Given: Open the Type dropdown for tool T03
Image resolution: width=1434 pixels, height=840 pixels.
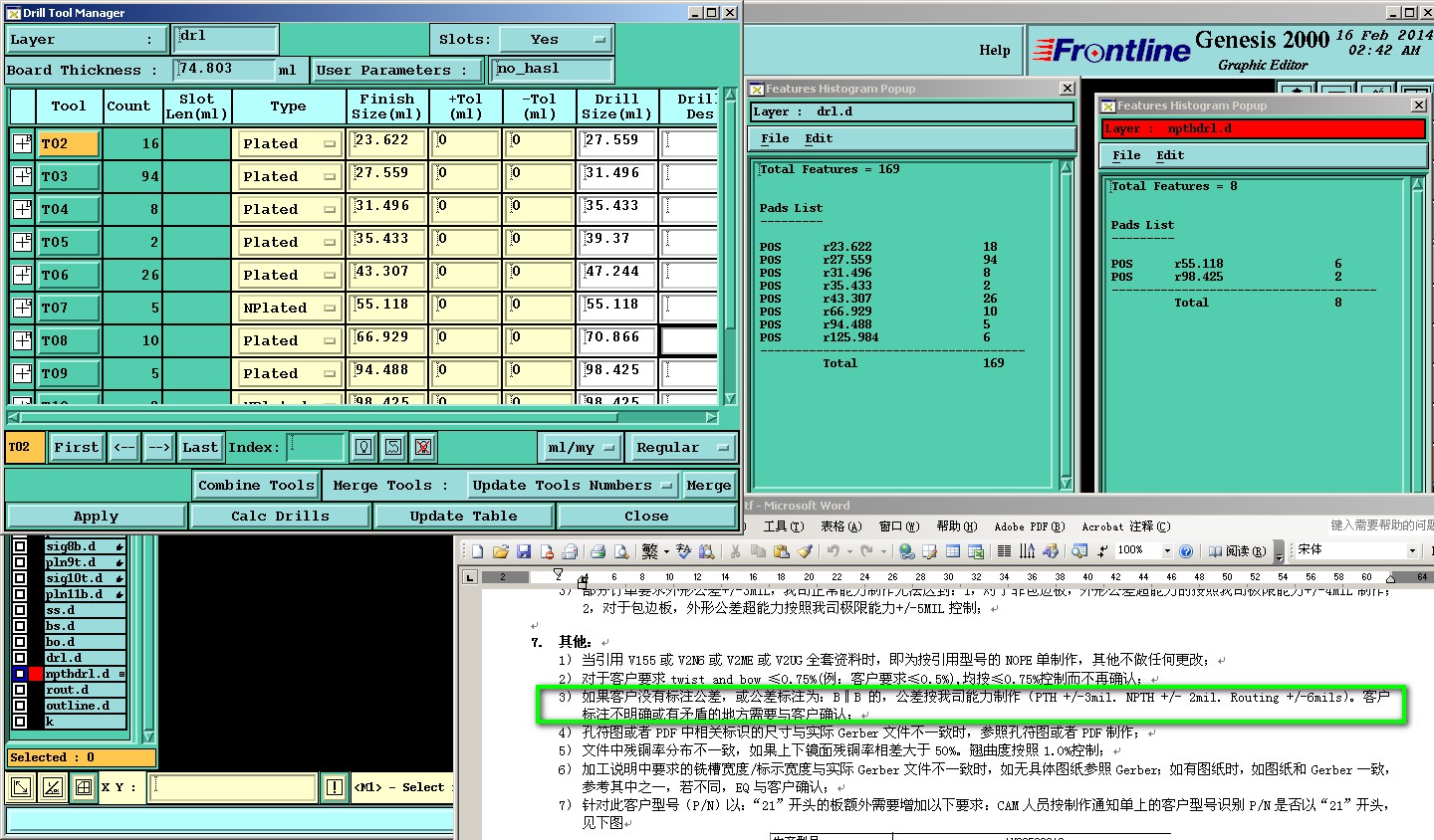Looking at the screenshot, I should point(289,176).
